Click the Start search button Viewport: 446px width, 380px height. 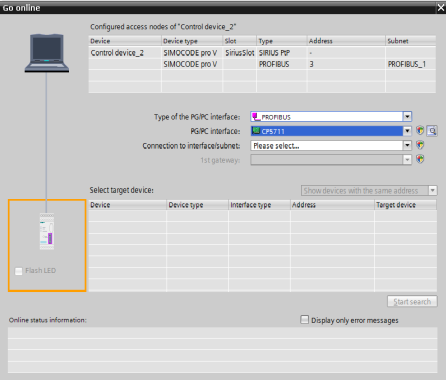(x=412, y=301)
